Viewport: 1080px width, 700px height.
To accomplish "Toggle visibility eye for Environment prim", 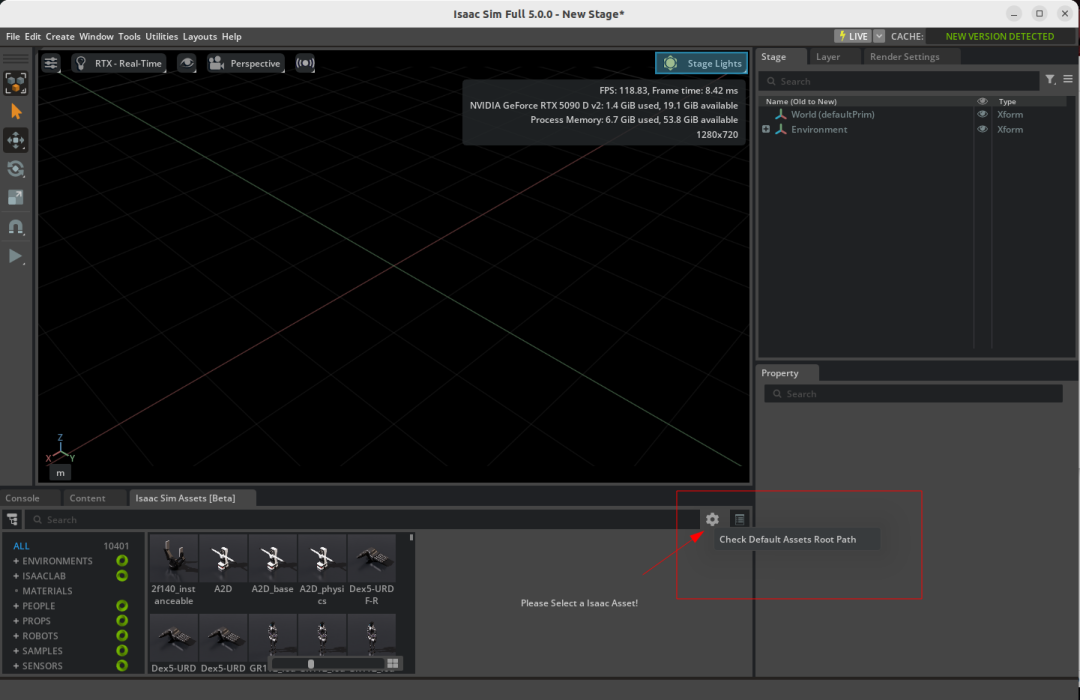I will tap(982, 130).
